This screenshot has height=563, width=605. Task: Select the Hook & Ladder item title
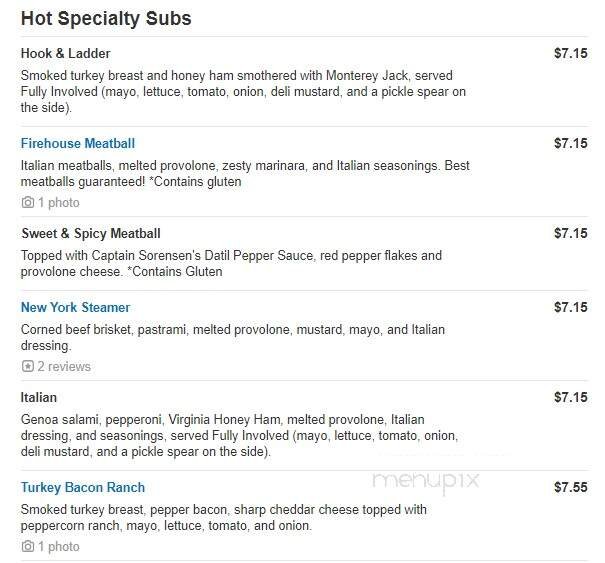[66, 53]
